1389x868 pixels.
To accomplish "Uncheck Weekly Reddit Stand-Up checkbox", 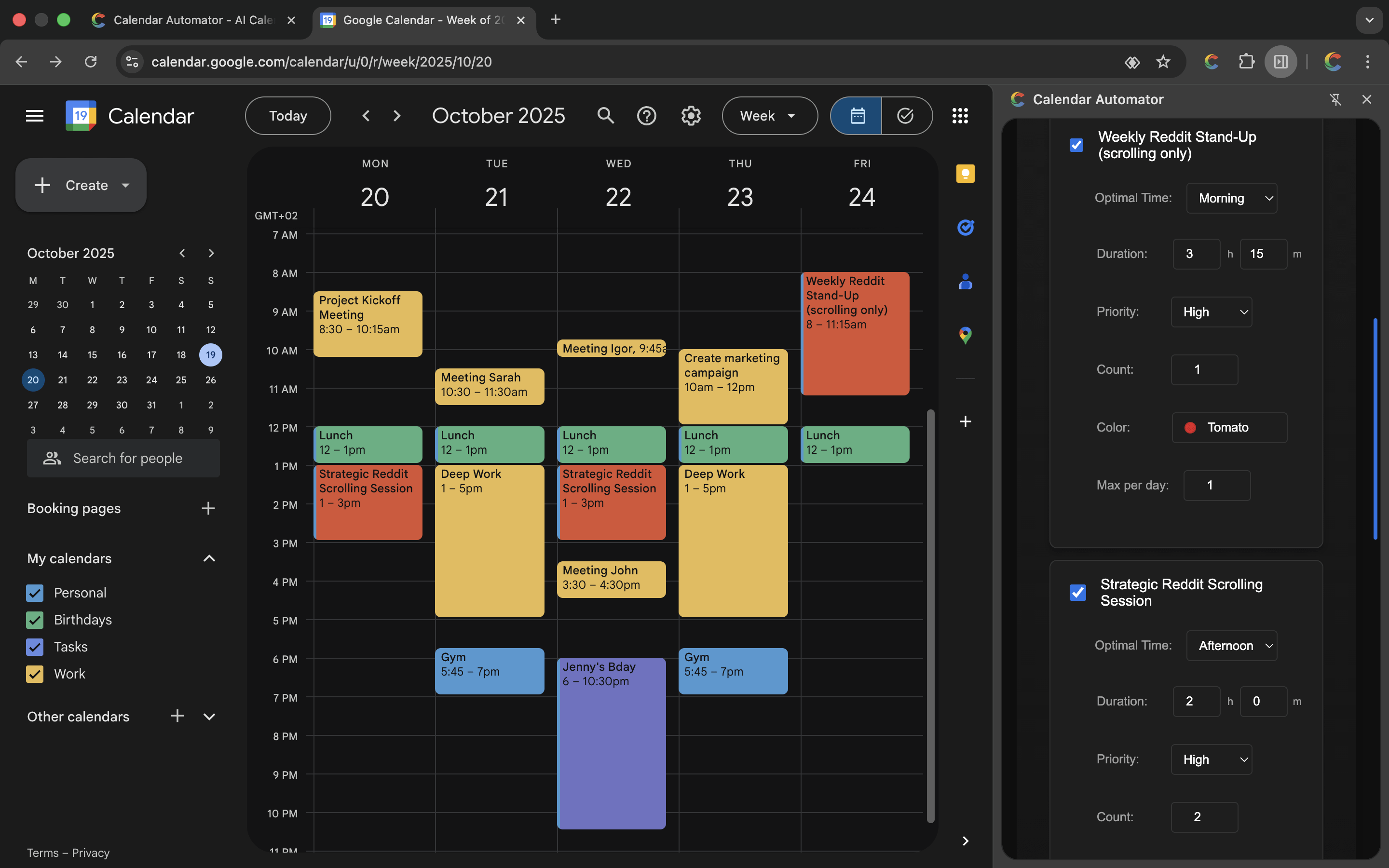I will [1077, 145].
